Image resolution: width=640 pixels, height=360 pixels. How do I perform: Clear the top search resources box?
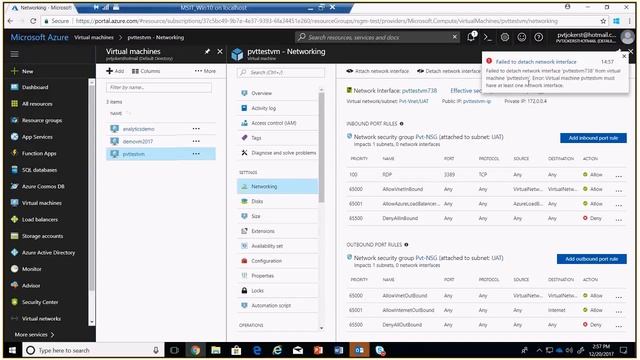pos(455,37)
